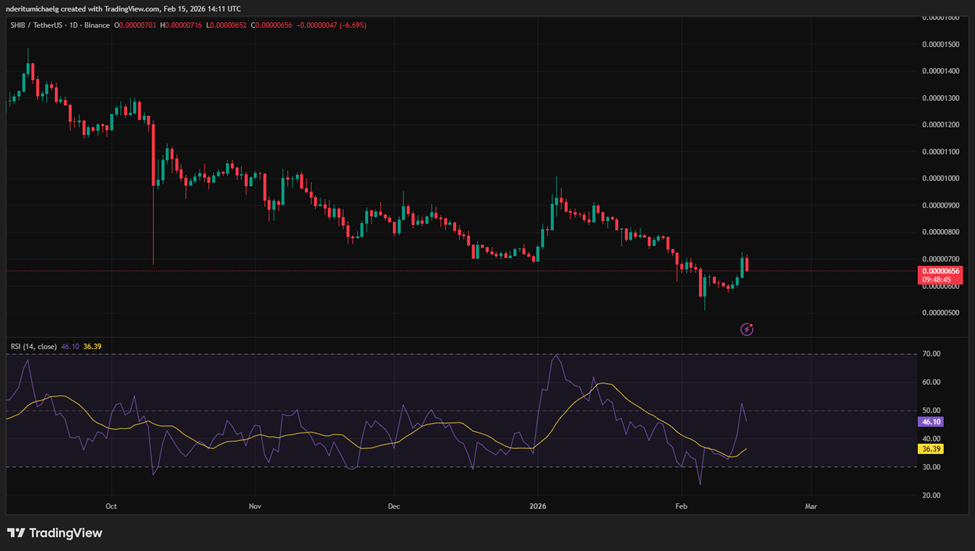975x551 pixels.
Task: Click the purple lightning event icon
Action: tap(746, 329)
